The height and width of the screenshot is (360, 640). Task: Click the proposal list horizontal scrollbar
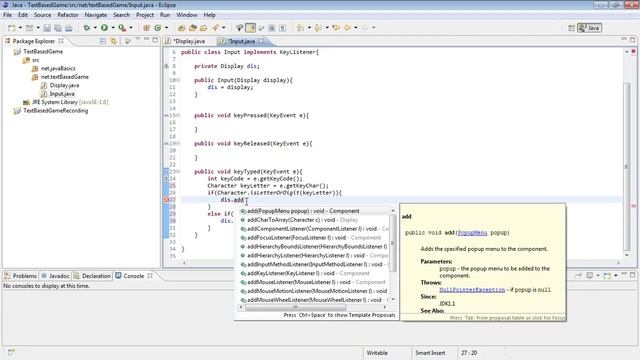click(x=296, y=307)
